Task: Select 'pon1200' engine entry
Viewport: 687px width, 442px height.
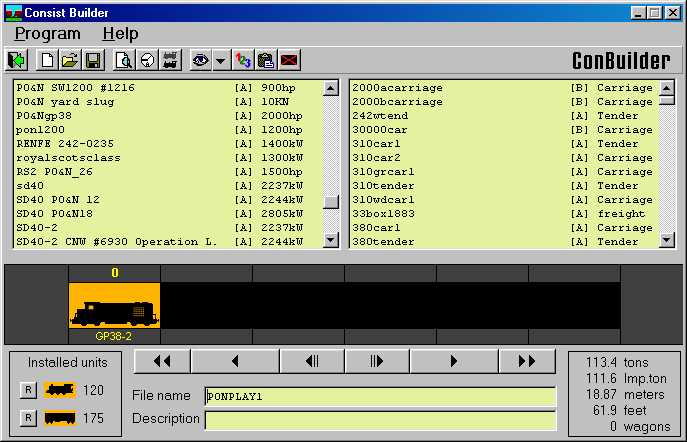Action: coord(168,130)
